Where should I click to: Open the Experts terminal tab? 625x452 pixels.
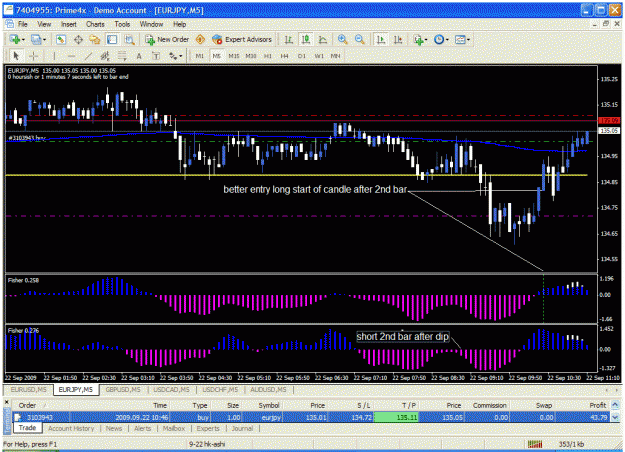208,428
